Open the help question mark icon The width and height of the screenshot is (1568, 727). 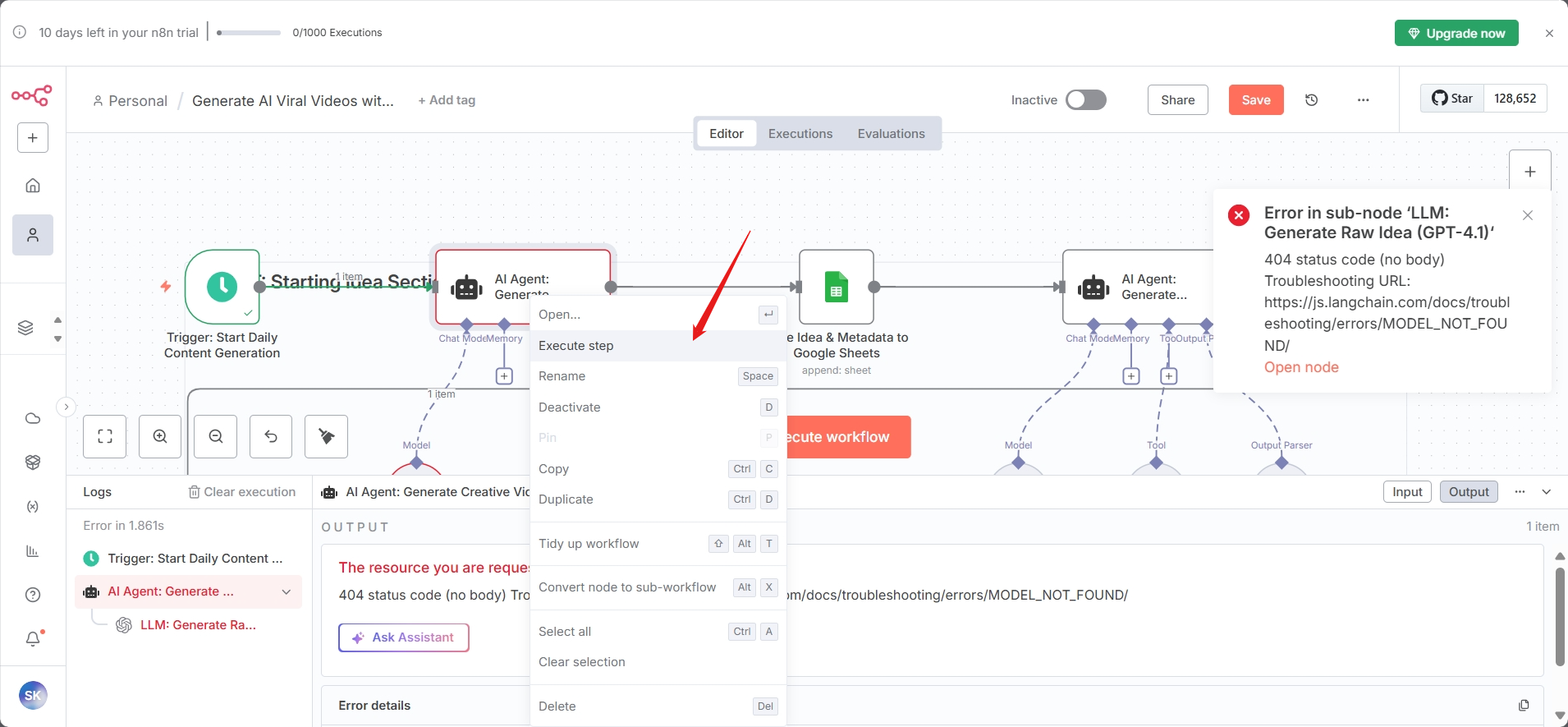pyautogui.click(x=33, y=595)
